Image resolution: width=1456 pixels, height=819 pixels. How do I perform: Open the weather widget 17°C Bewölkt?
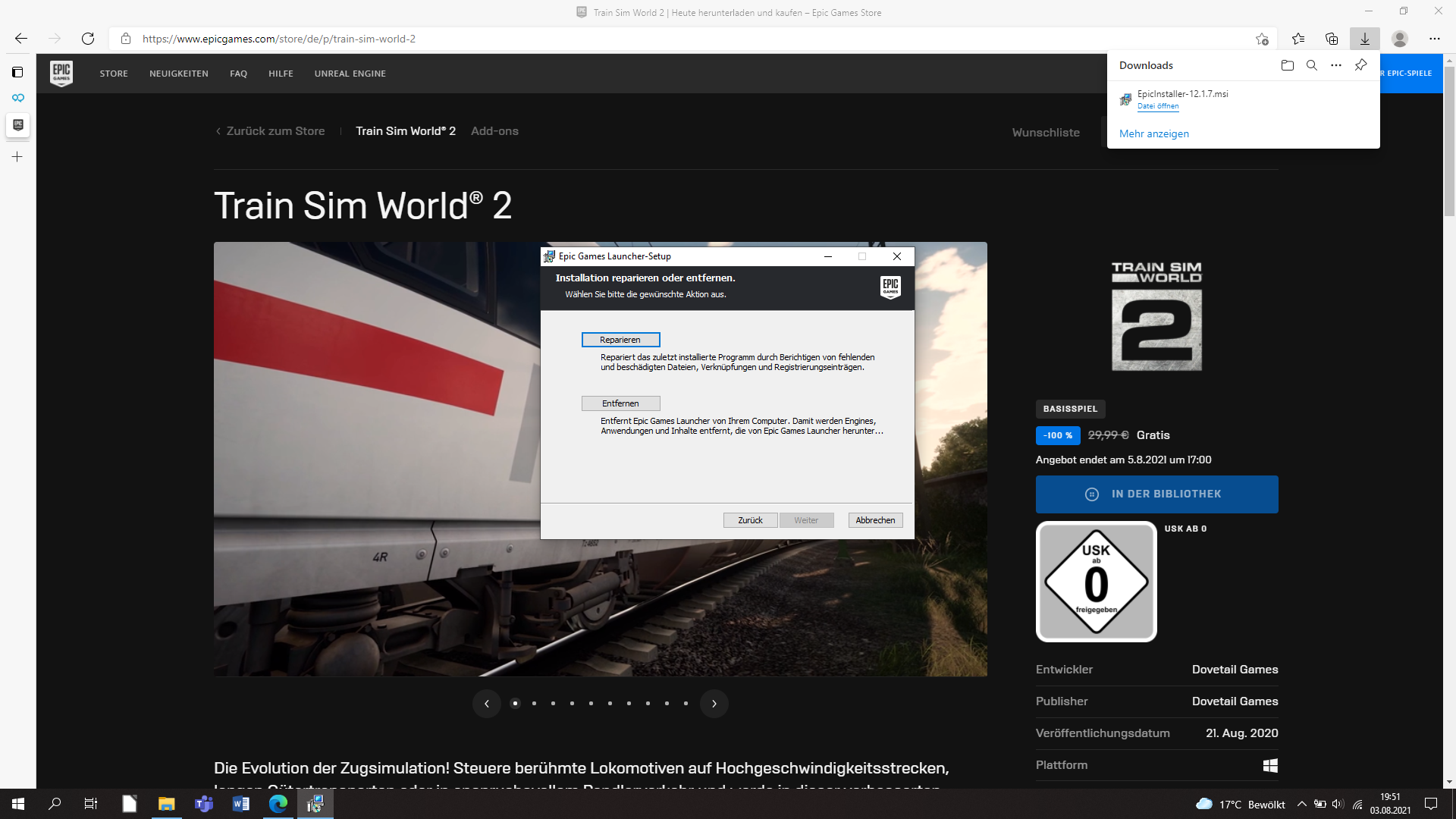1240,804
